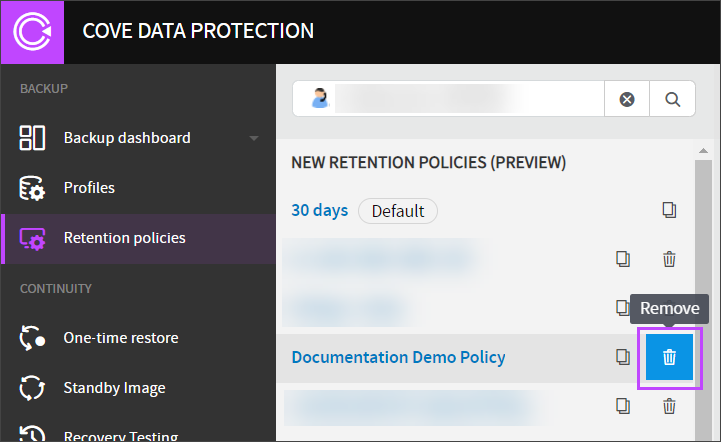Click scrollbar up arrow in policy list
The width and height of the screenshot is (721, 442).
pyautogui.click(x=703, y=152)
